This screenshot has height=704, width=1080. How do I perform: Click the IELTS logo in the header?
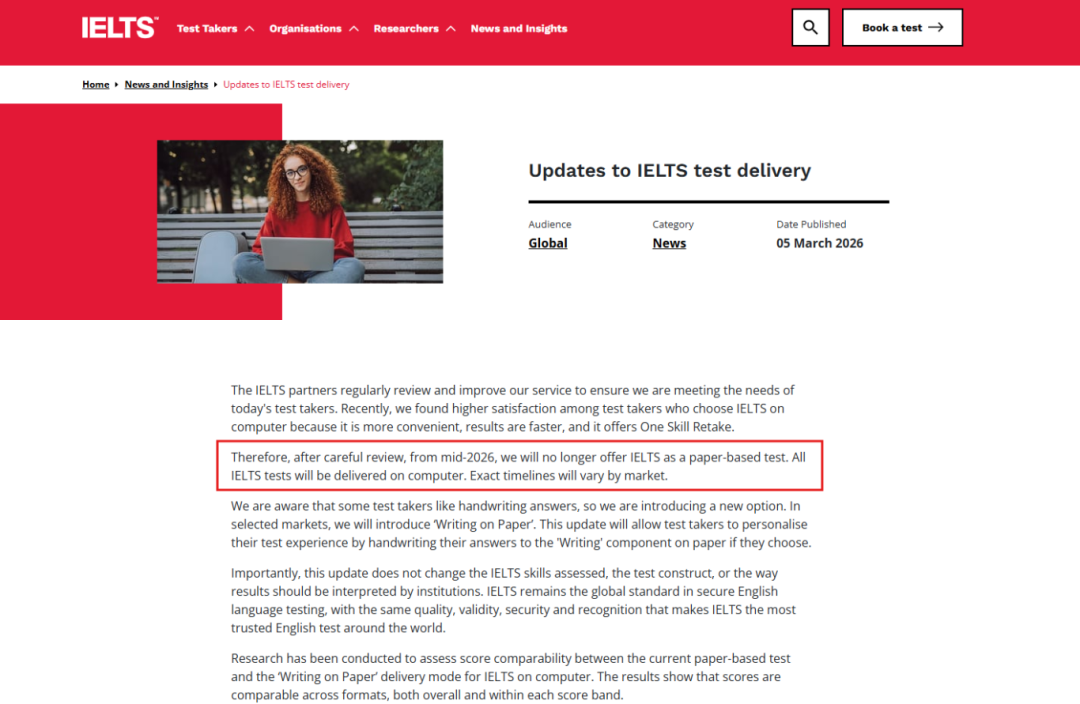119,28
